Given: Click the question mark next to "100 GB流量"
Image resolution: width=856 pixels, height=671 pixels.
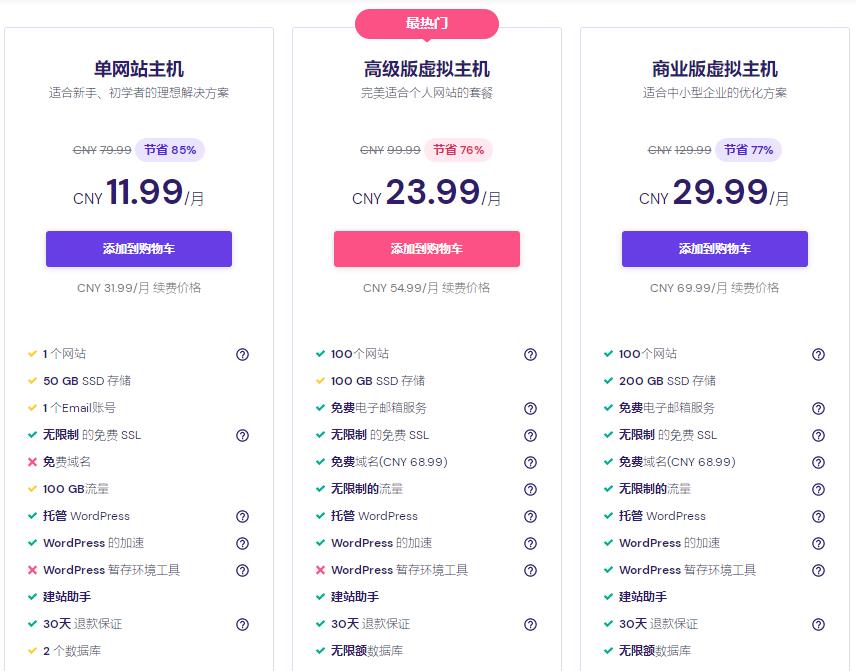Looking at the screenshot, I should [x=241, y=489].
